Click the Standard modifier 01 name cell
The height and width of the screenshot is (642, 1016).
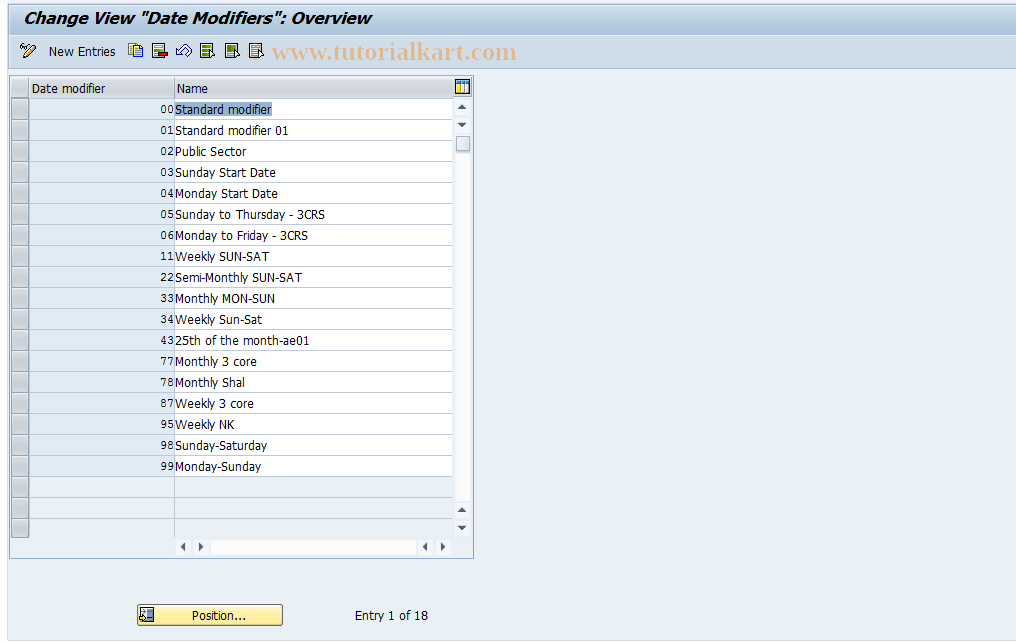(314, 130)
